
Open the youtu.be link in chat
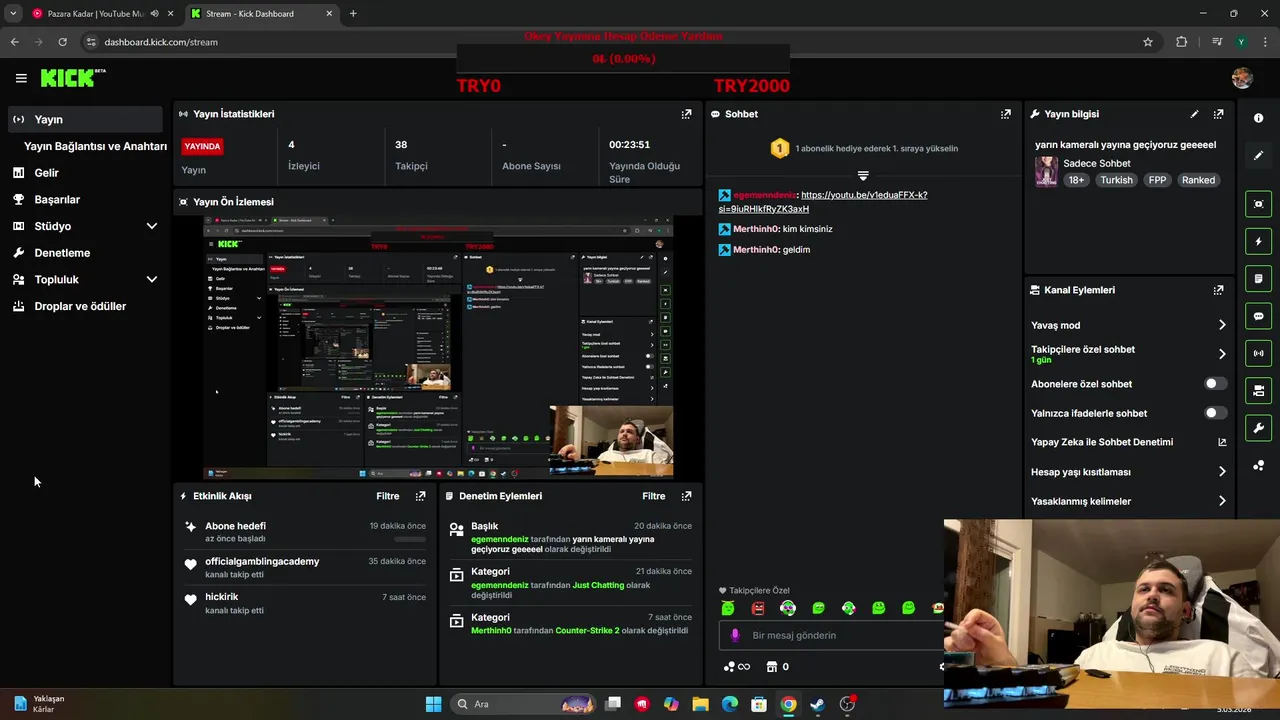[x=823, y=202]
